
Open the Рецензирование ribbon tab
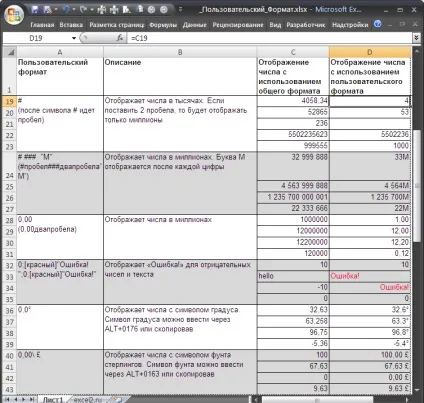pos(238,25)
